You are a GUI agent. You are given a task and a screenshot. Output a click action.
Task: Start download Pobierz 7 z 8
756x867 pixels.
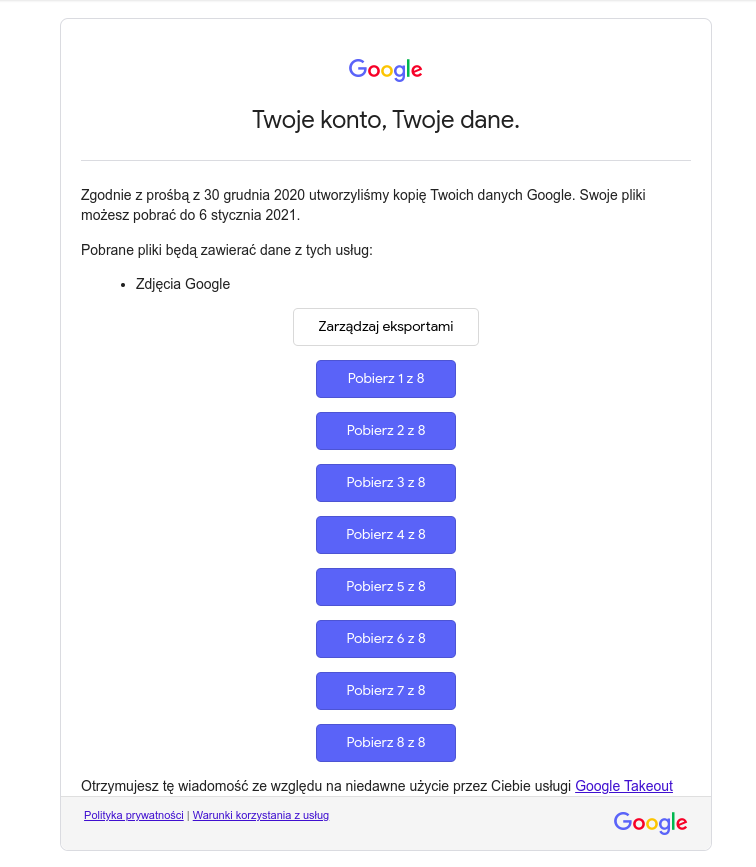(x=386, y=691)
